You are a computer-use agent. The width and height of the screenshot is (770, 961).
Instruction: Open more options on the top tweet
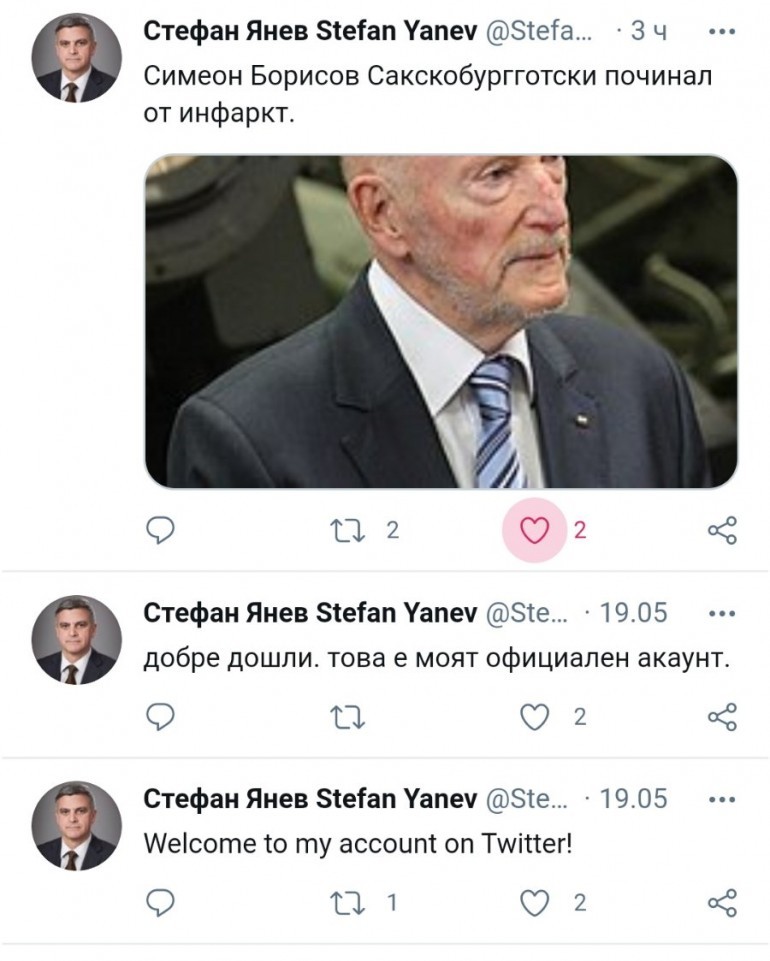click(x=722, y=32)
